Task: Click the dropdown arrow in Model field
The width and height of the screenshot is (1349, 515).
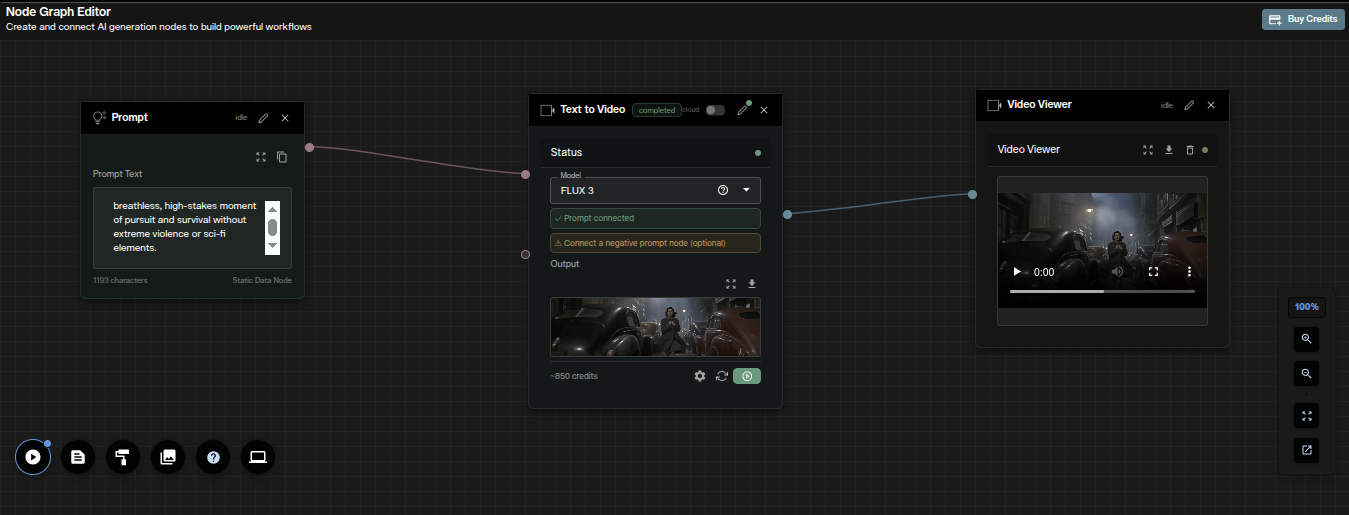Action: [746, 190]
